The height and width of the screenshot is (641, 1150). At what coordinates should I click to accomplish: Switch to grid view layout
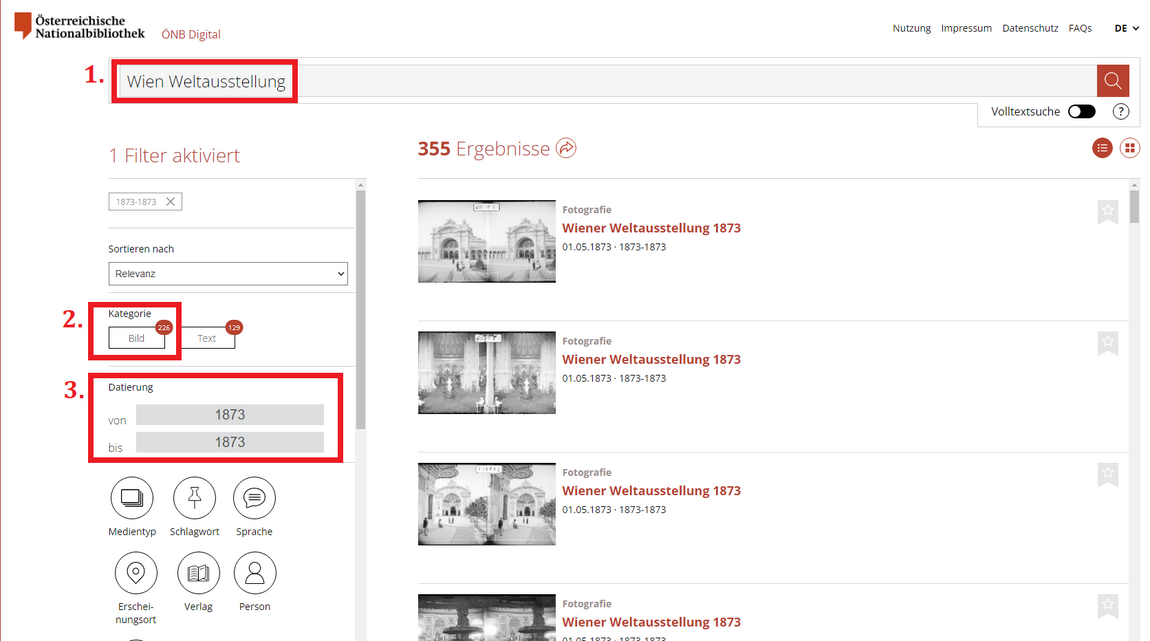click(x=1129, y=148)
